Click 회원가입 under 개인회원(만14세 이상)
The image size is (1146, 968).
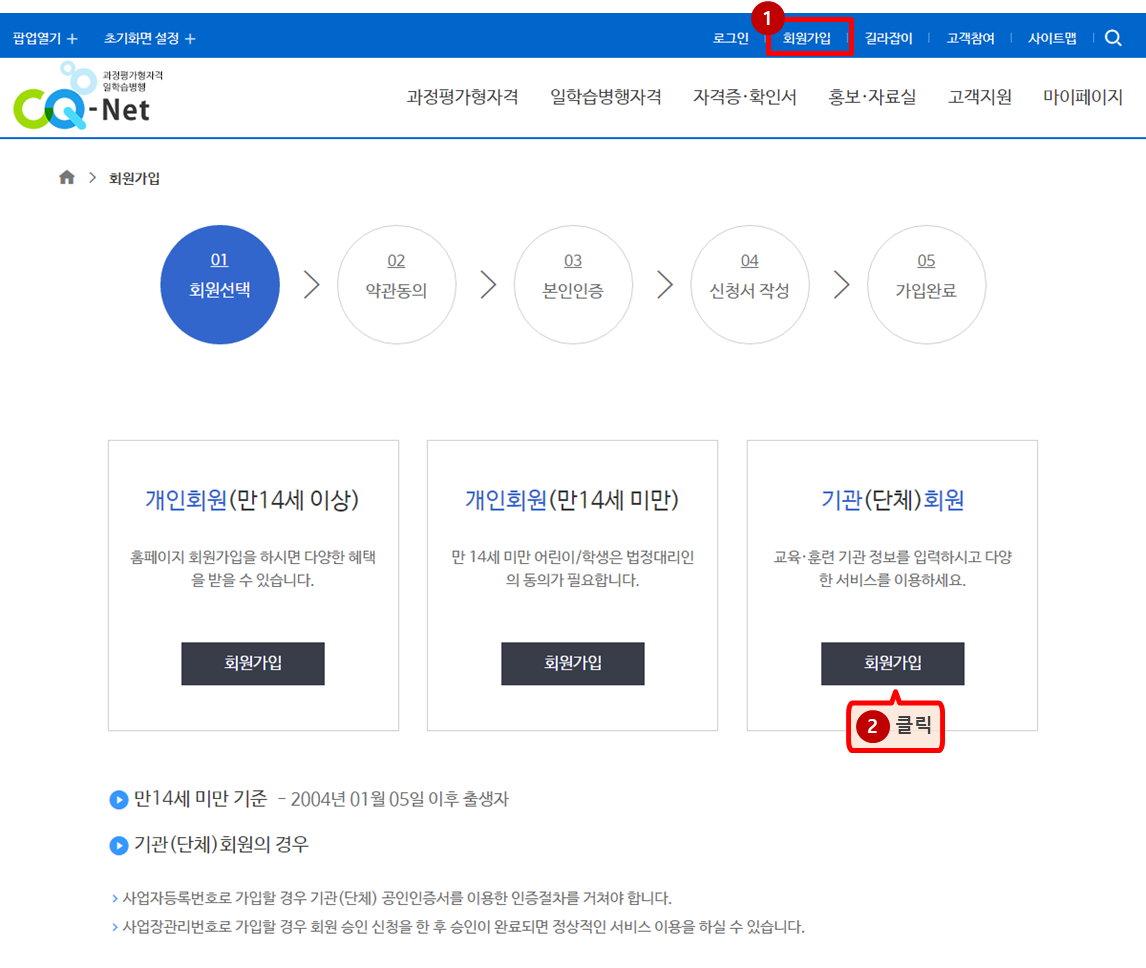pos(253,663)
